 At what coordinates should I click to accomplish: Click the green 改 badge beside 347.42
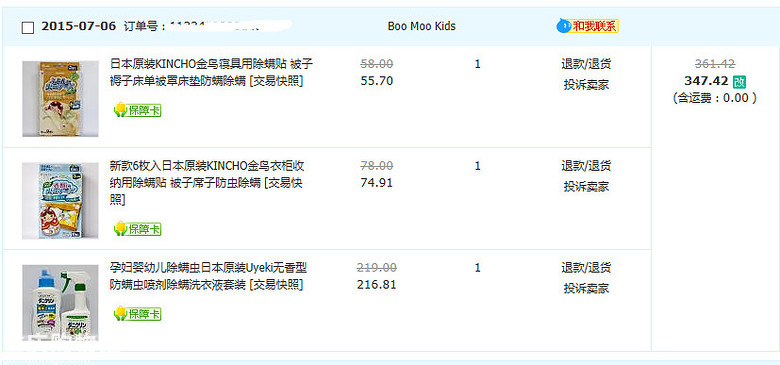[x=740, y=82]
